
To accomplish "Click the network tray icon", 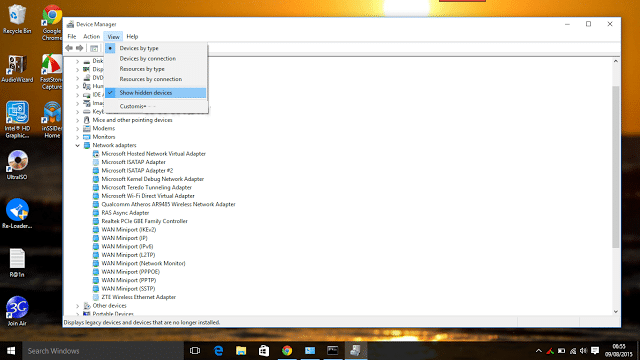I will 573,351.
